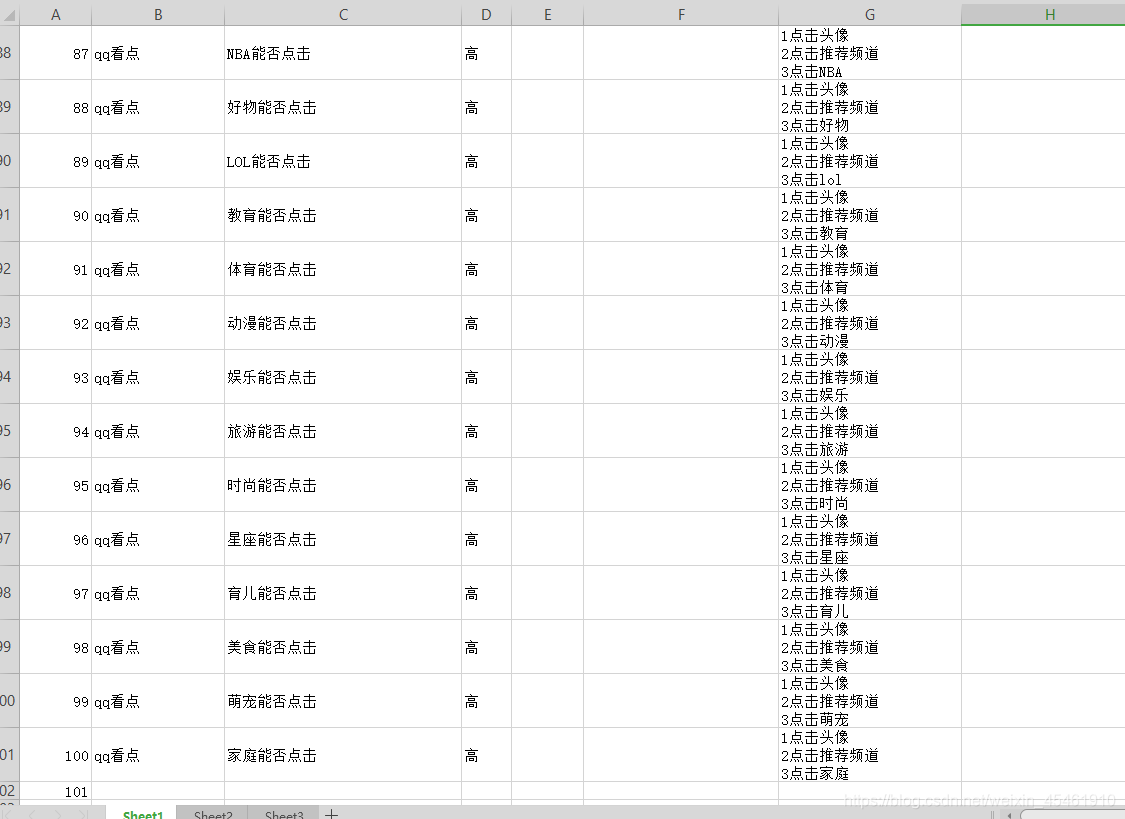This screenshot has width=1125, height=819.
Task: Select column B header
Action: 158,14
